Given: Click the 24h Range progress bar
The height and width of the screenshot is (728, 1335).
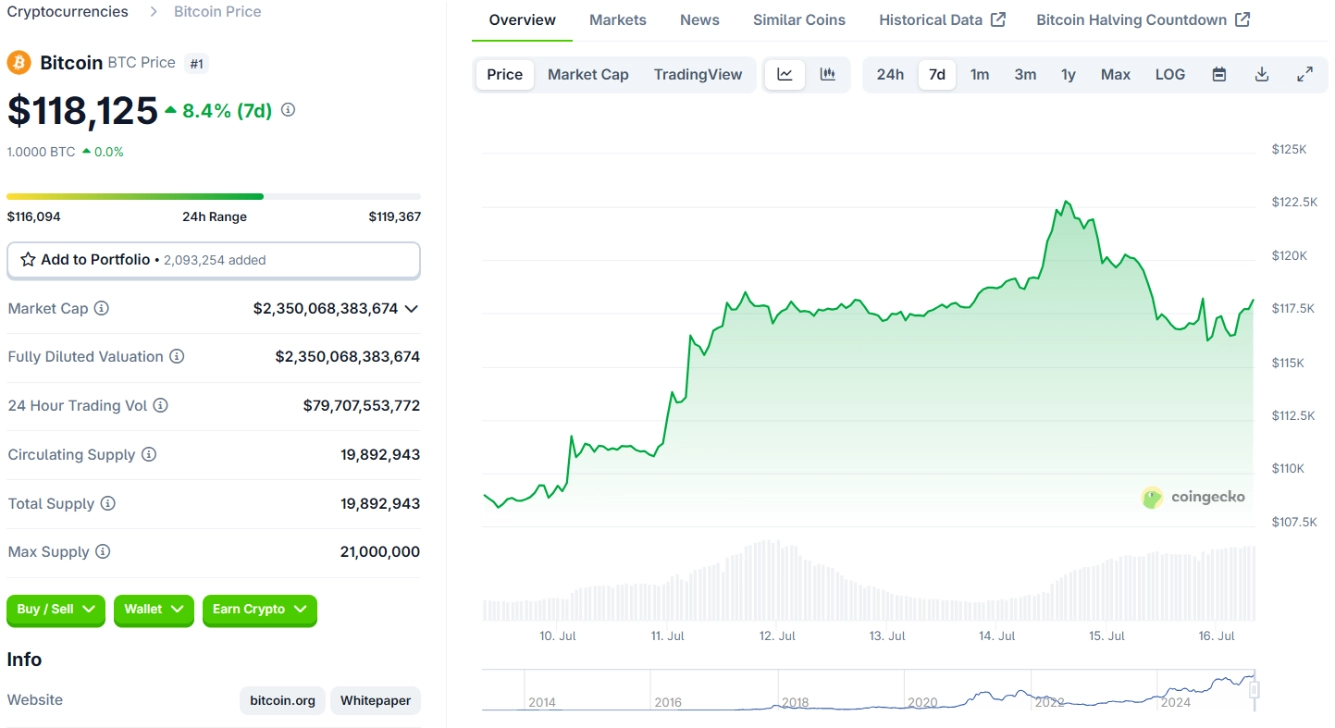Looking at the screenshot, I should [214, 196].
